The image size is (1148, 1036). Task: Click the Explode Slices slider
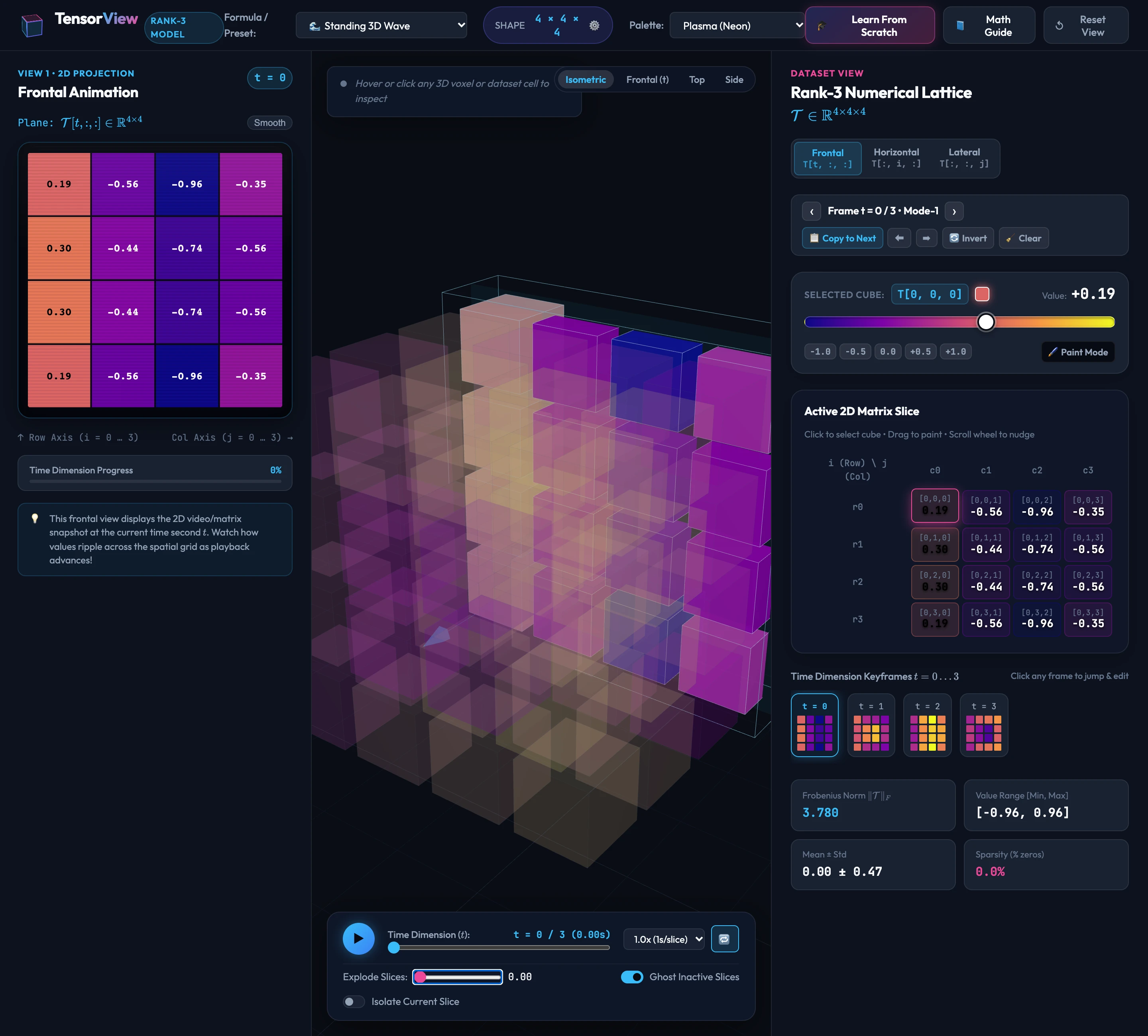pos(457,977)
